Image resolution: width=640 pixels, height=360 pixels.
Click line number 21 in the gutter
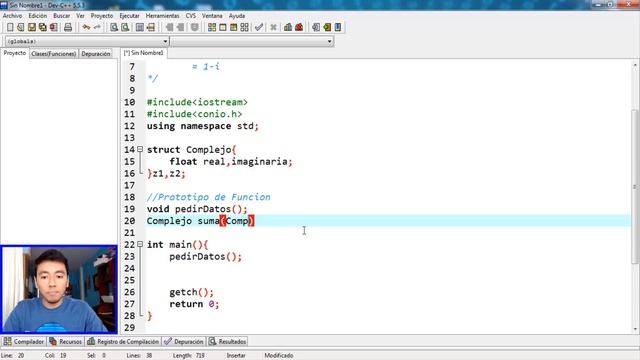[130, 233]
